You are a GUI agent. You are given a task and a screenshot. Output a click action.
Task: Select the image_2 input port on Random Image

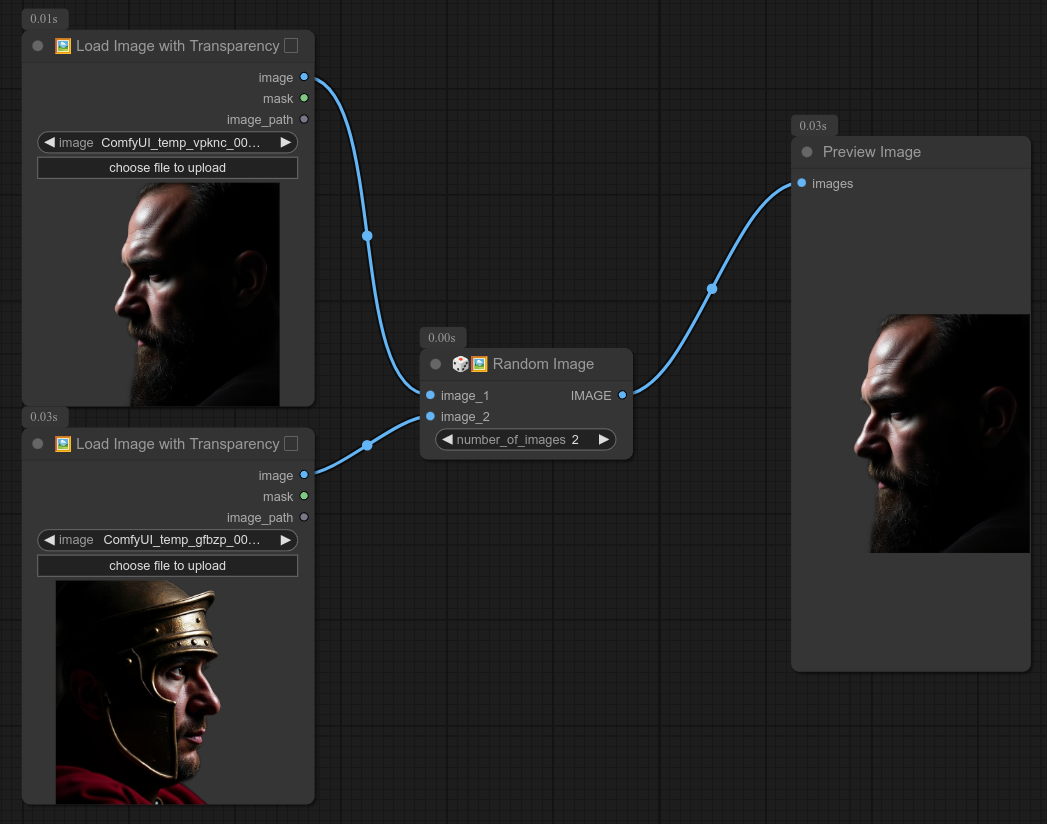(x=430, y=416)
